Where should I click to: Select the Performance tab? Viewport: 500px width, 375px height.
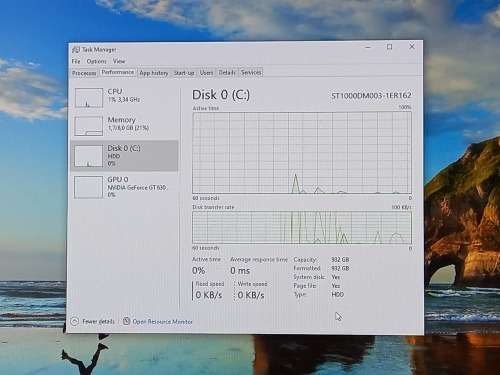point(118,72)
